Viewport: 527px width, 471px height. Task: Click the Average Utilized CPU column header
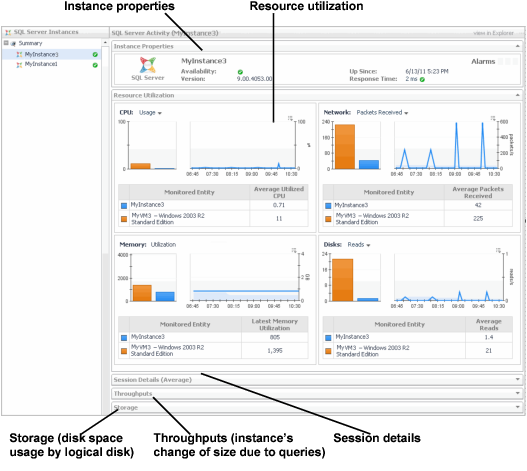tap(279, 192)
